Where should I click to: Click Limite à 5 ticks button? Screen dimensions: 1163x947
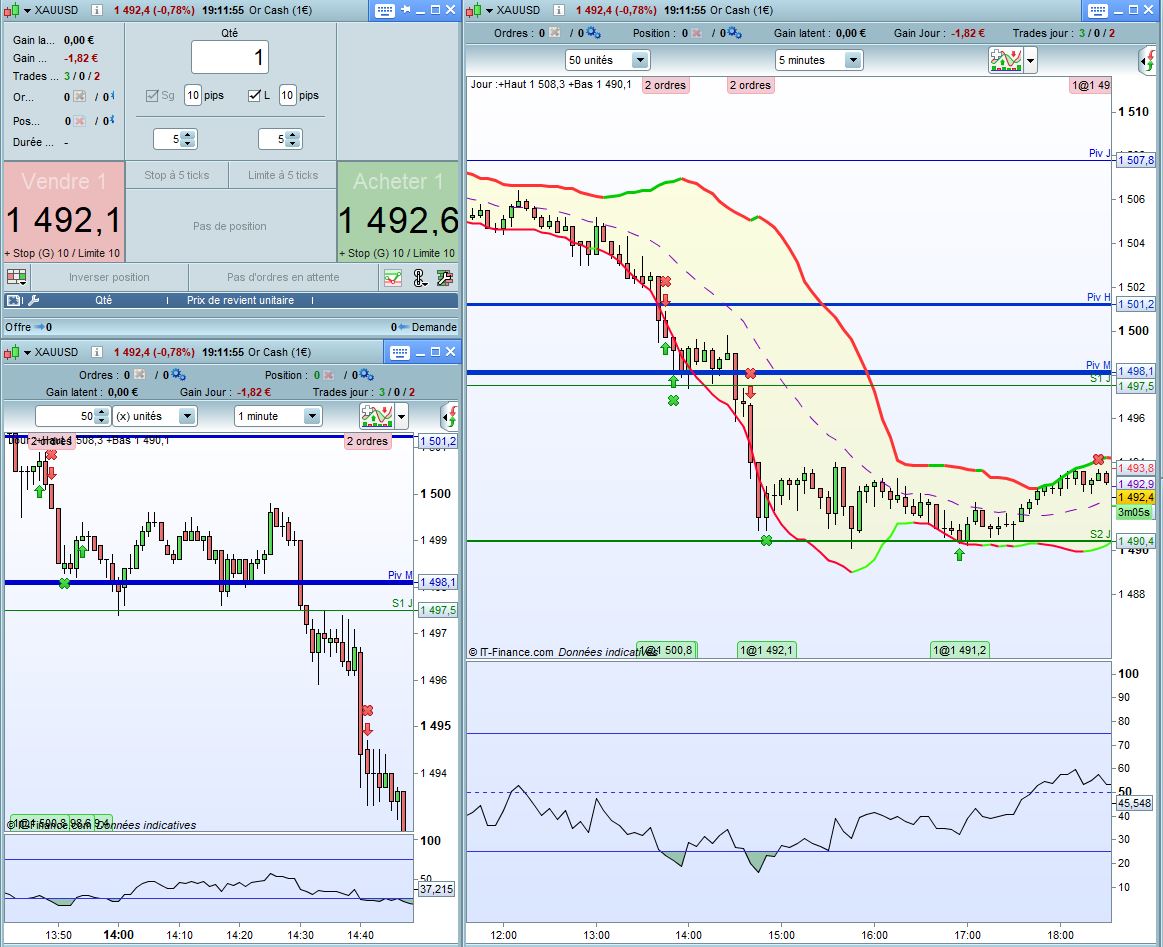[x=283, y=175]
